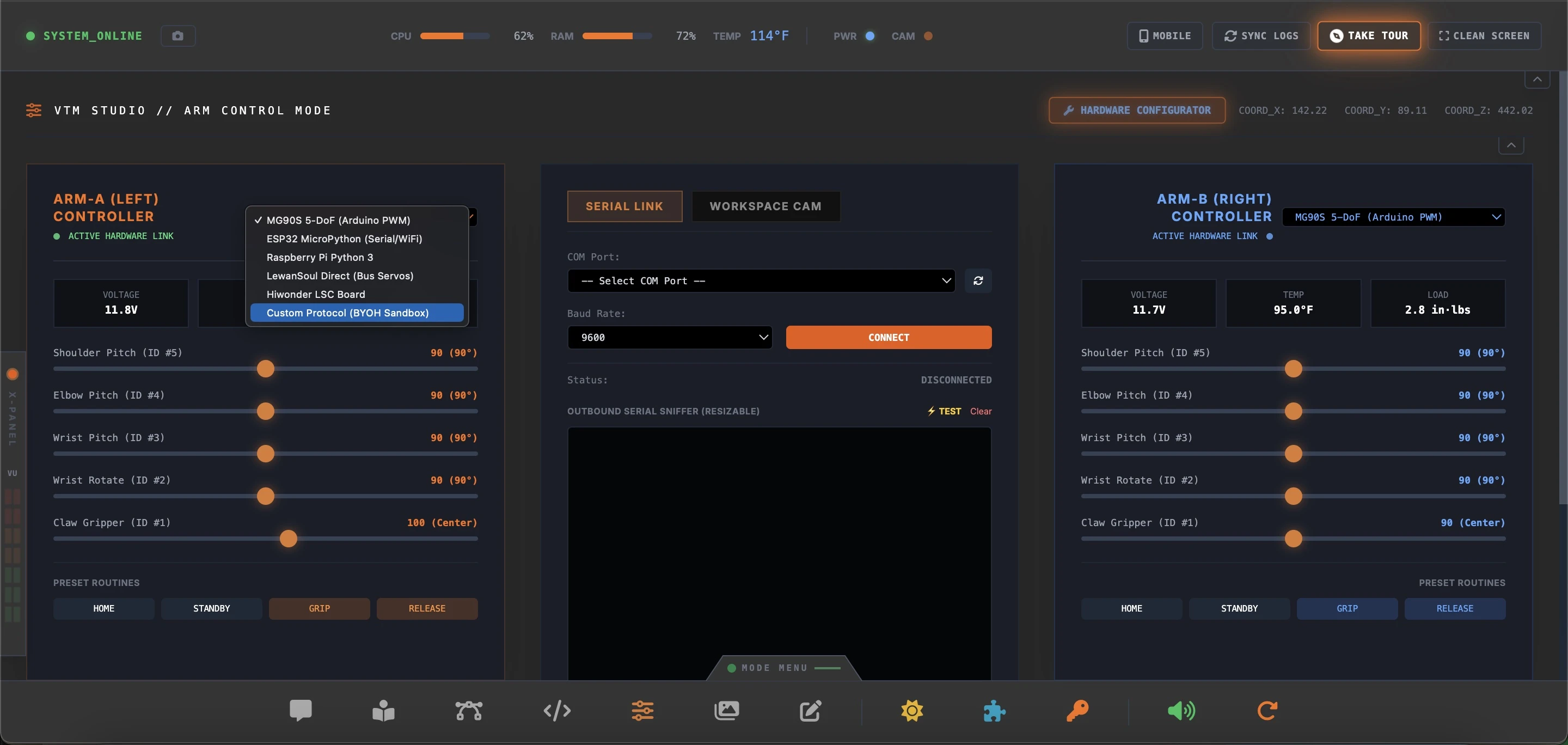Click the SYSTEM_ONLINE status indicator
1568x745 pixels.
point(84,36)
